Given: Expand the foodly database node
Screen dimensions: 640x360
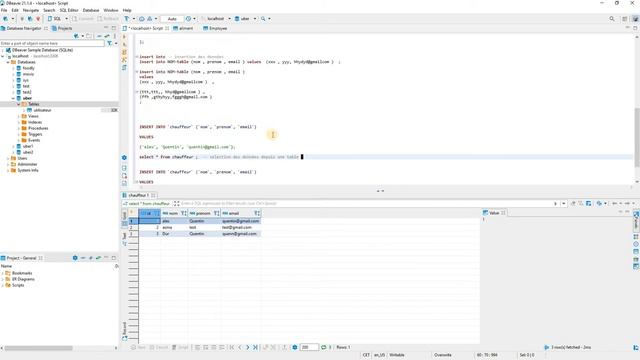Looking at the screenshot, I should coord(13,68).
